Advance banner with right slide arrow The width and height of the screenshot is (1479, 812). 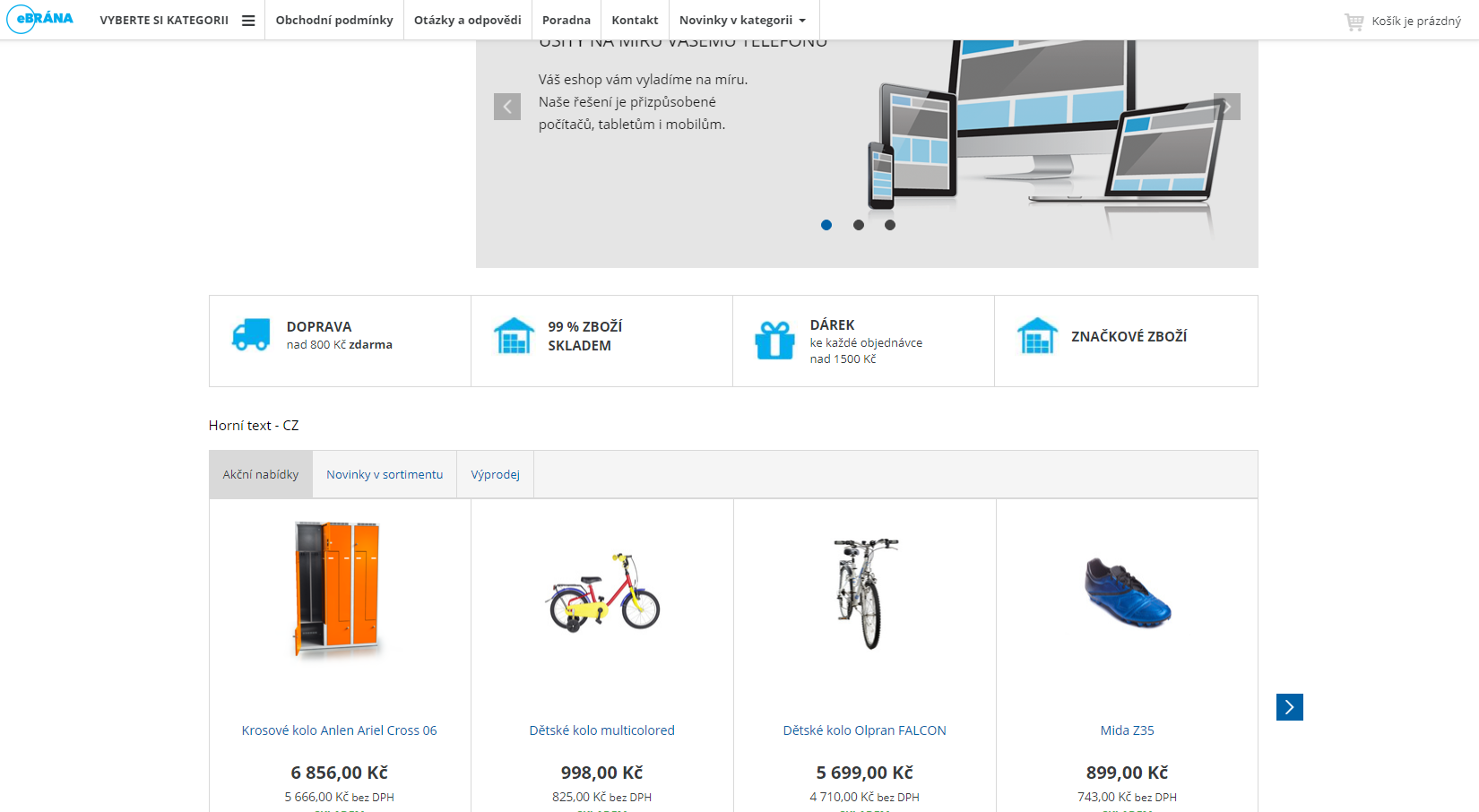1227,107
